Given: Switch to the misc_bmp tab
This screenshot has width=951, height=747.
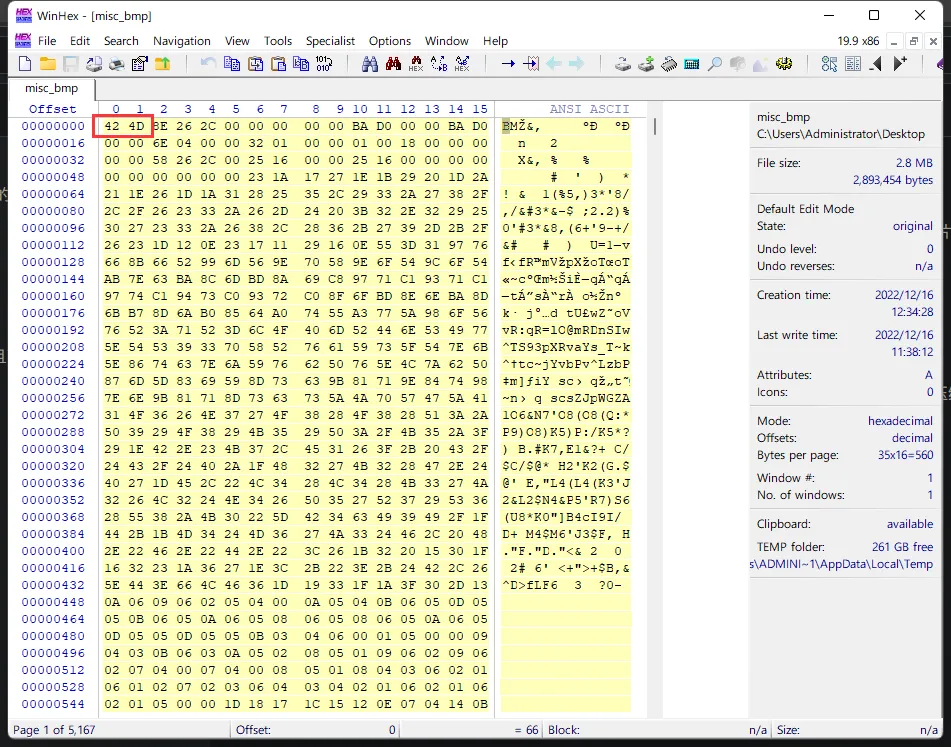Looking at the screenshot, I should pos(52,89).
